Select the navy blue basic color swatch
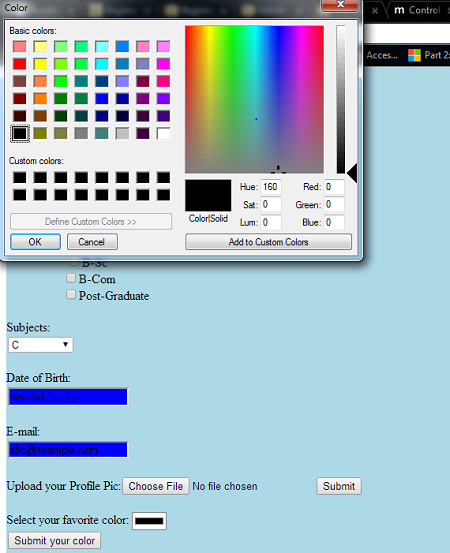The image size is (450, 553). pyautogui.click(x=102, y=116)
